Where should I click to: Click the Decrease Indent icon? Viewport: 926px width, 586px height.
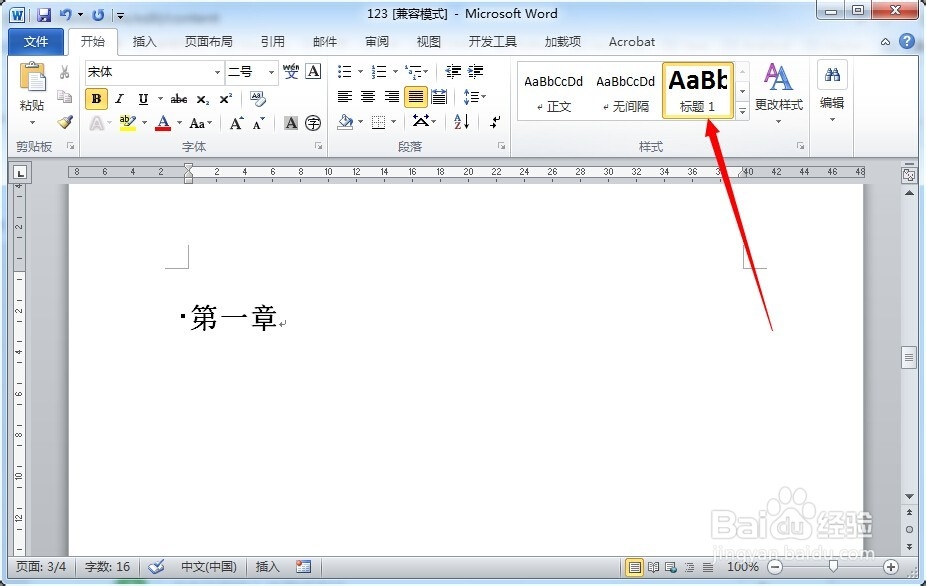coord(453,71)
